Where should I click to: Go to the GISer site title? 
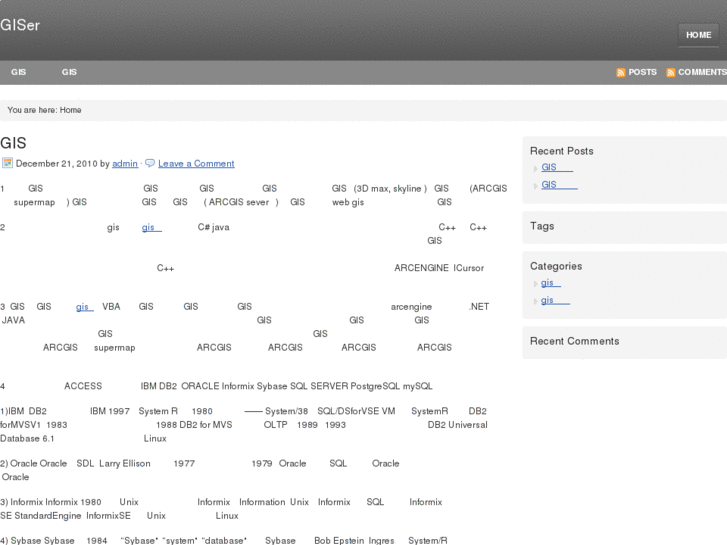point(20,25)
